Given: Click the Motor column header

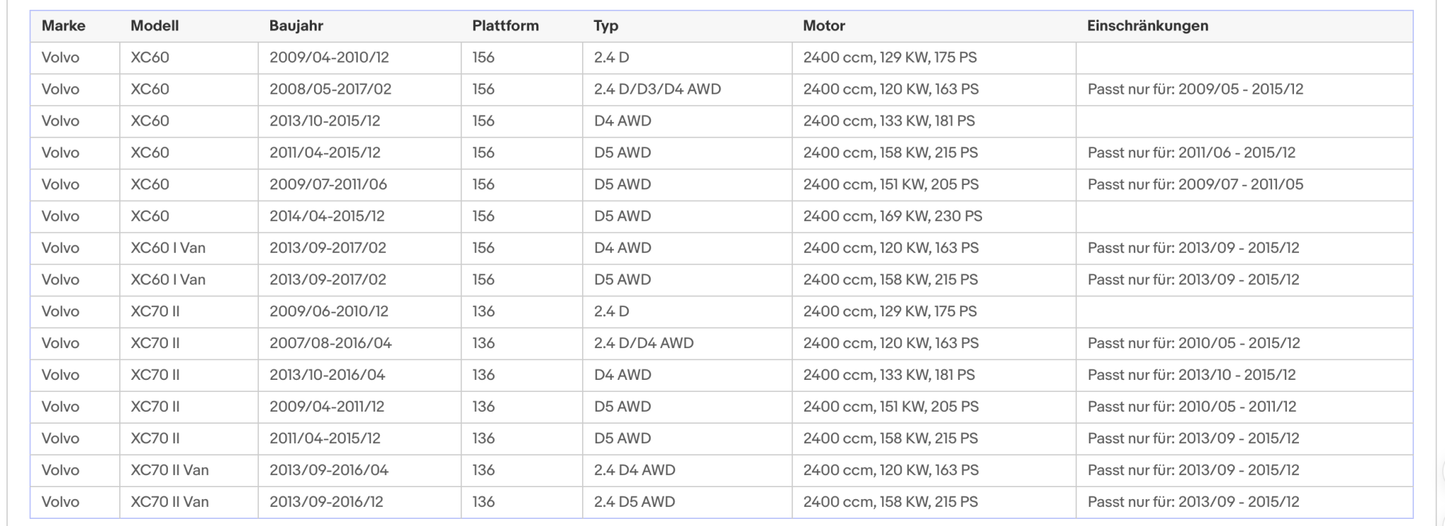Looking at the screenshot, I should (x=823, y=26).
